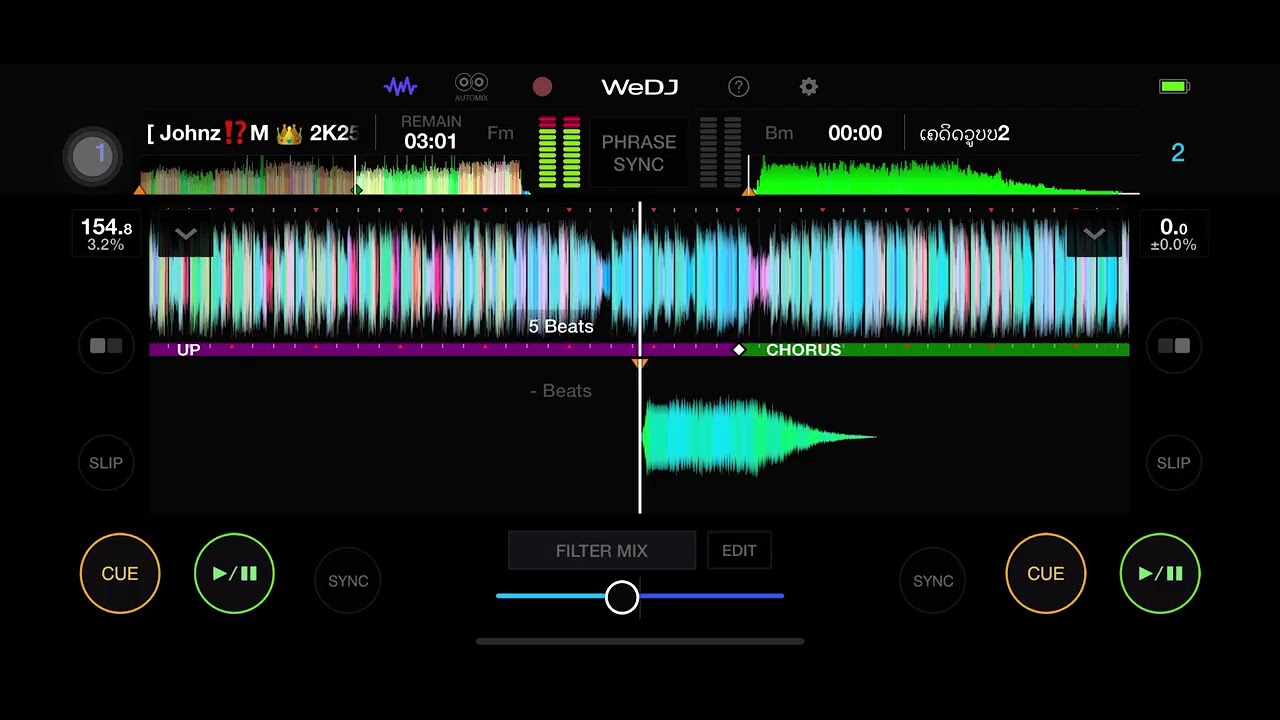Open settings gear
Screen dimensions: 1280x720
[x=809, y=87]
